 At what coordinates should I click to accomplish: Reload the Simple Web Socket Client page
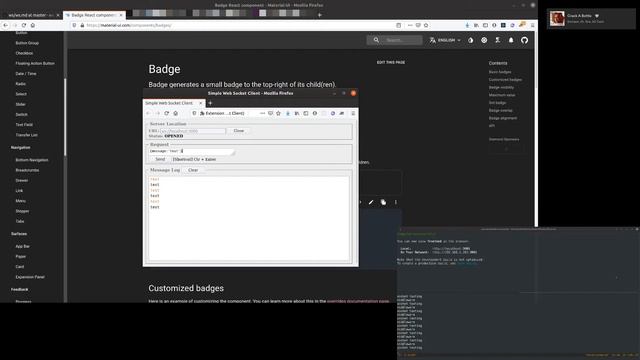coord(167,113)
